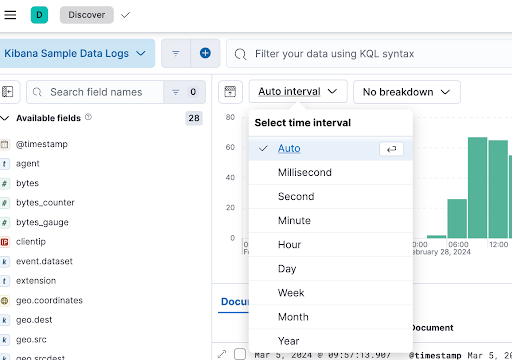Screen dimensions: 512x360
Task: Select the bytes_gauge field
Action: [x=42, y=222]
